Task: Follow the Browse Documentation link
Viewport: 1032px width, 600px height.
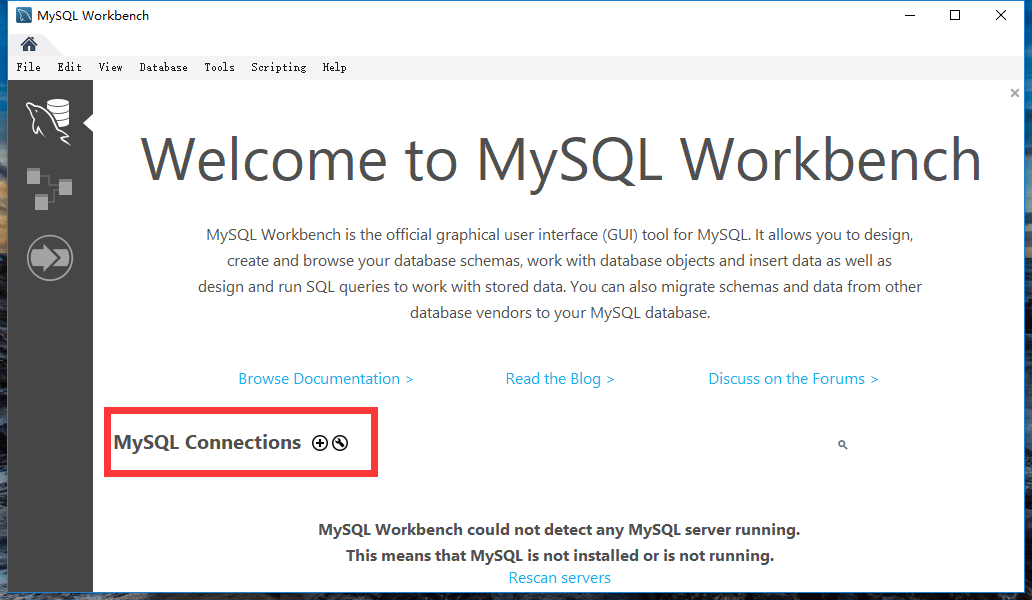Action: tap(326, 379)
